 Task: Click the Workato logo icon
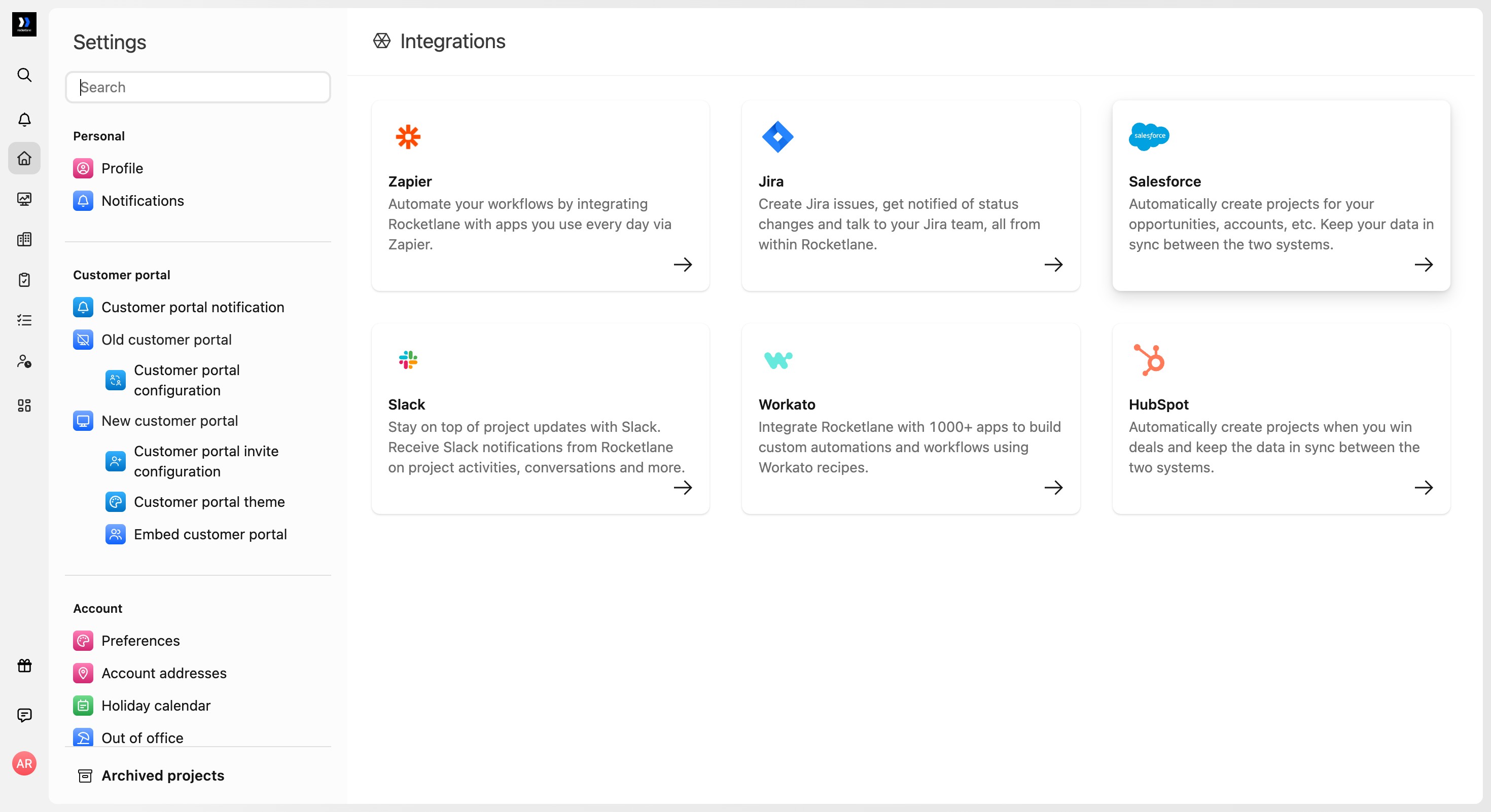coord(778,360)
